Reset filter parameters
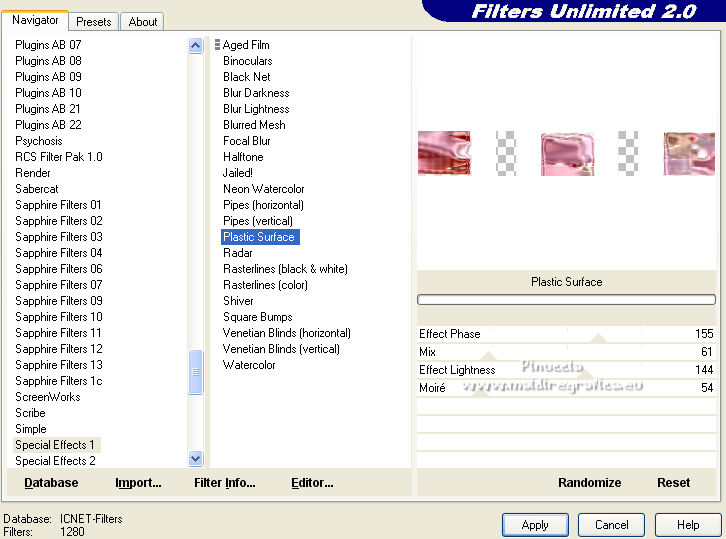 [673, 483]
